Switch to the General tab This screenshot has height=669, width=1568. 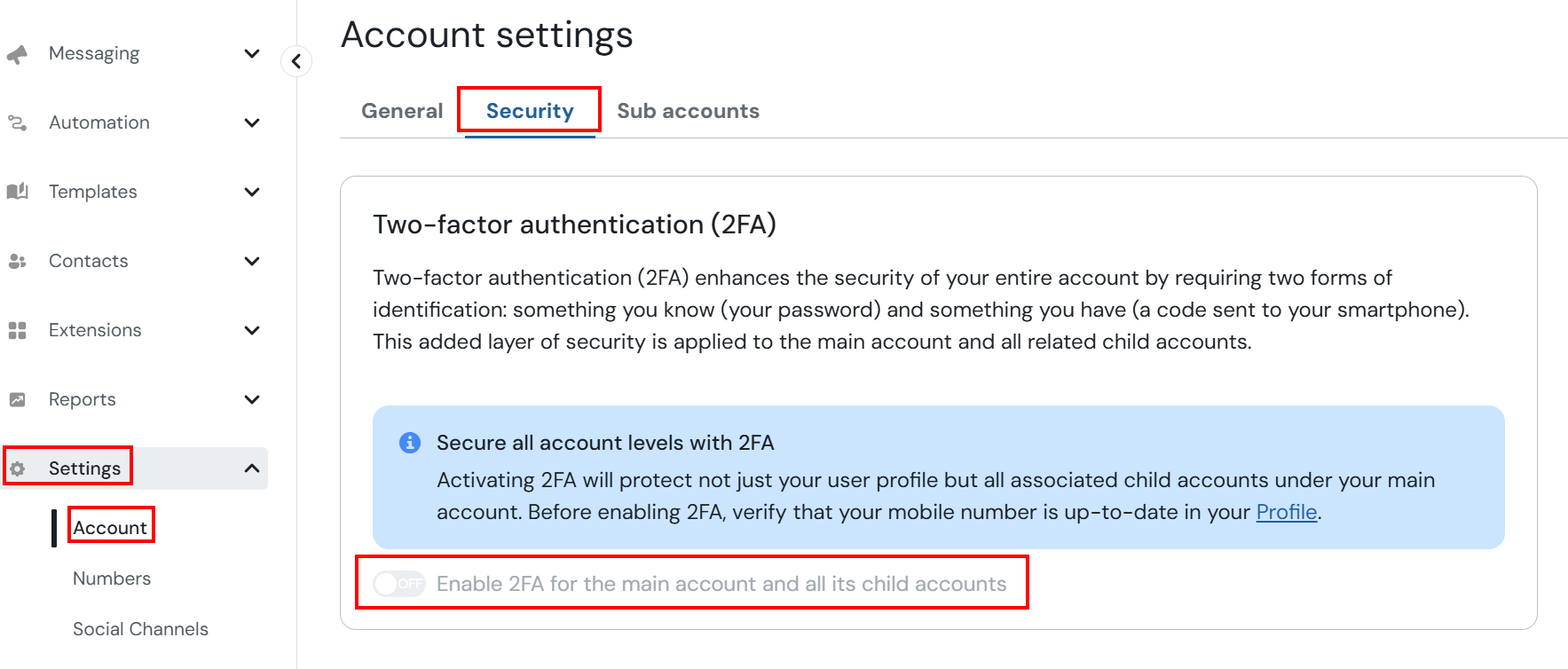(402, 111)
